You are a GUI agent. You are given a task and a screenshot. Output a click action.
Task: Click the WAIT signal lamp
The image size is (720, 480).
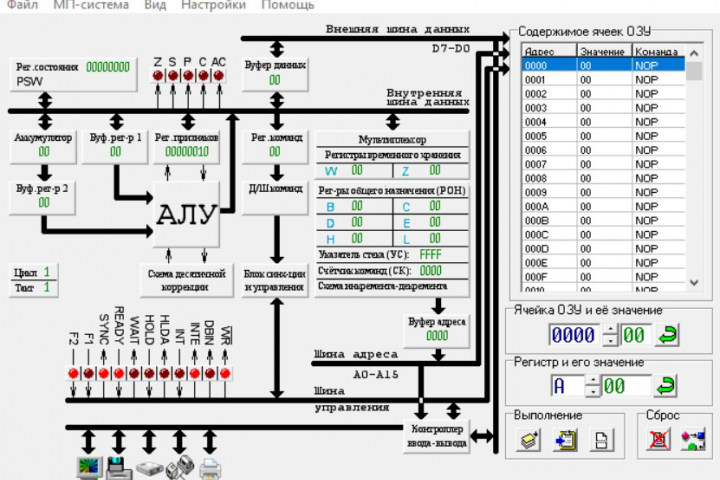(134, 373)
